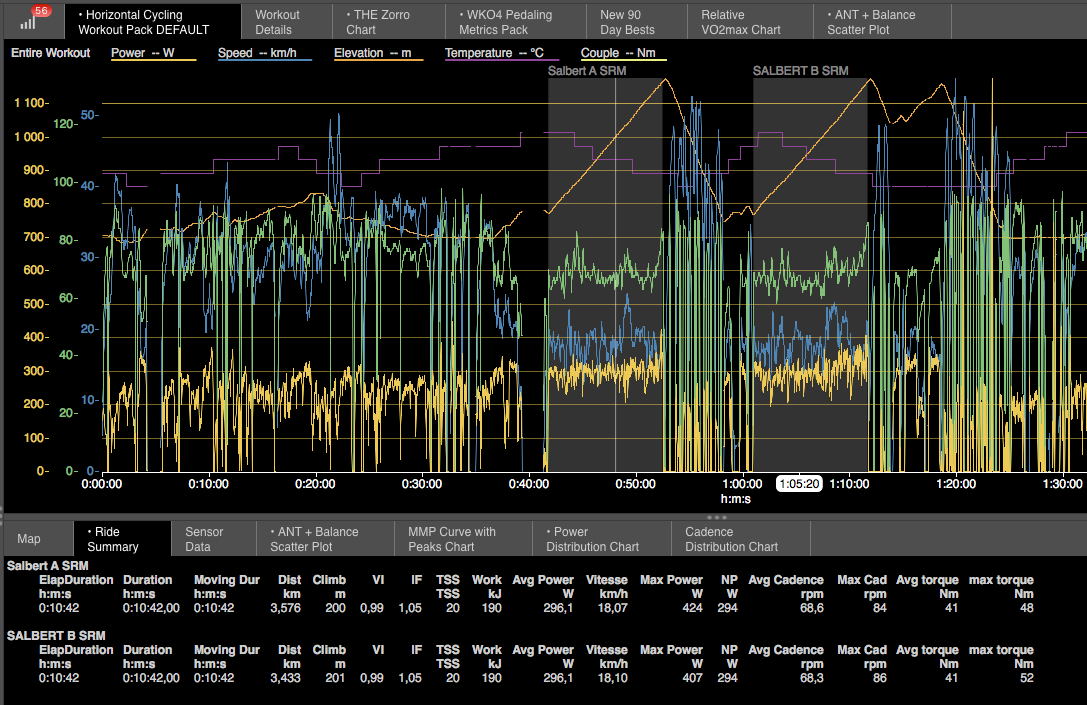The image size is (1087, 705).
Task: Click the signal bars icon with 56 badge
Action: coord(34,18)
